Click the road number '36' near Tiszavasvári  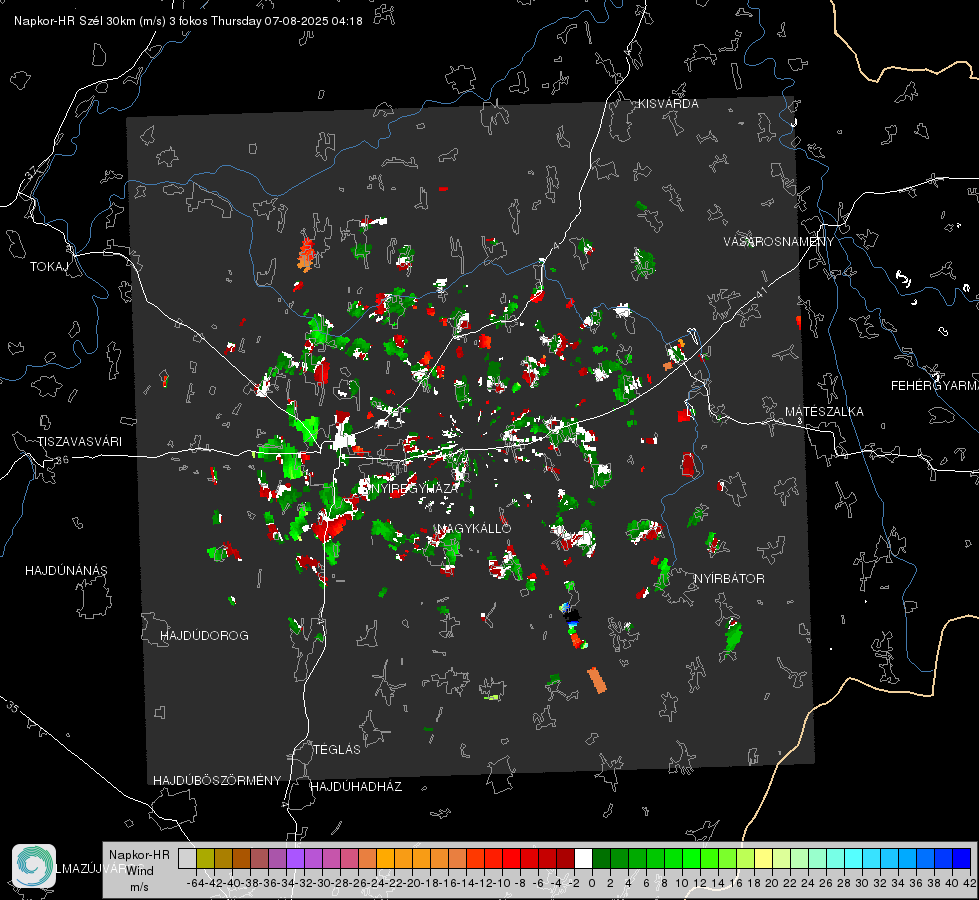click(62, 460)
